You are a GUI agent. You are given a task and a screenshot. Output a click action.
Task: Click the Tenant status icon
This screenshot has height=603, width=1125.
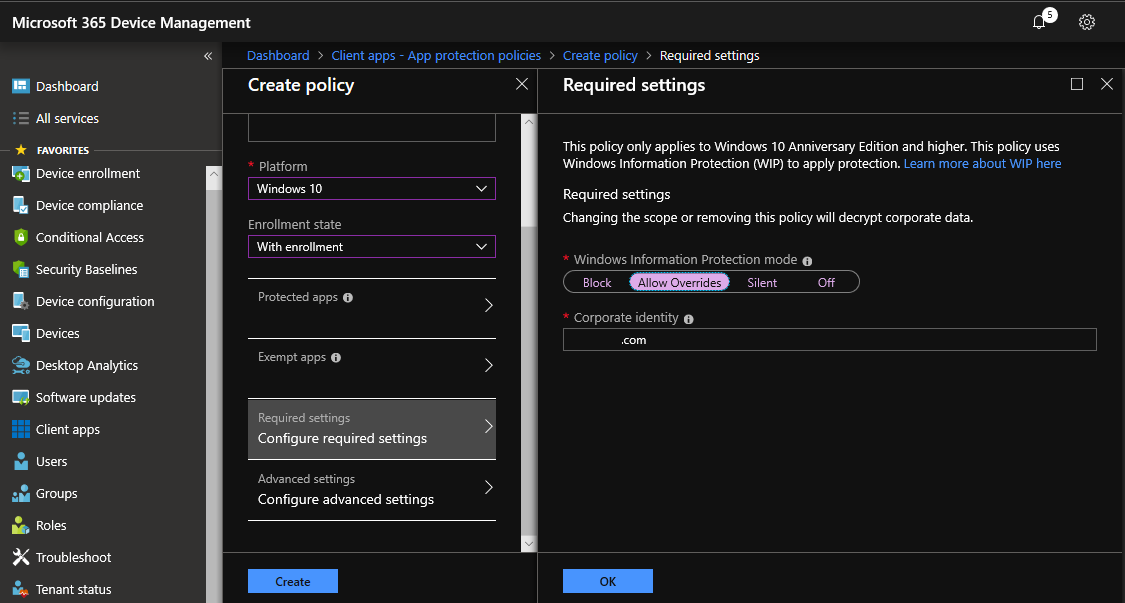pos(21,589)
